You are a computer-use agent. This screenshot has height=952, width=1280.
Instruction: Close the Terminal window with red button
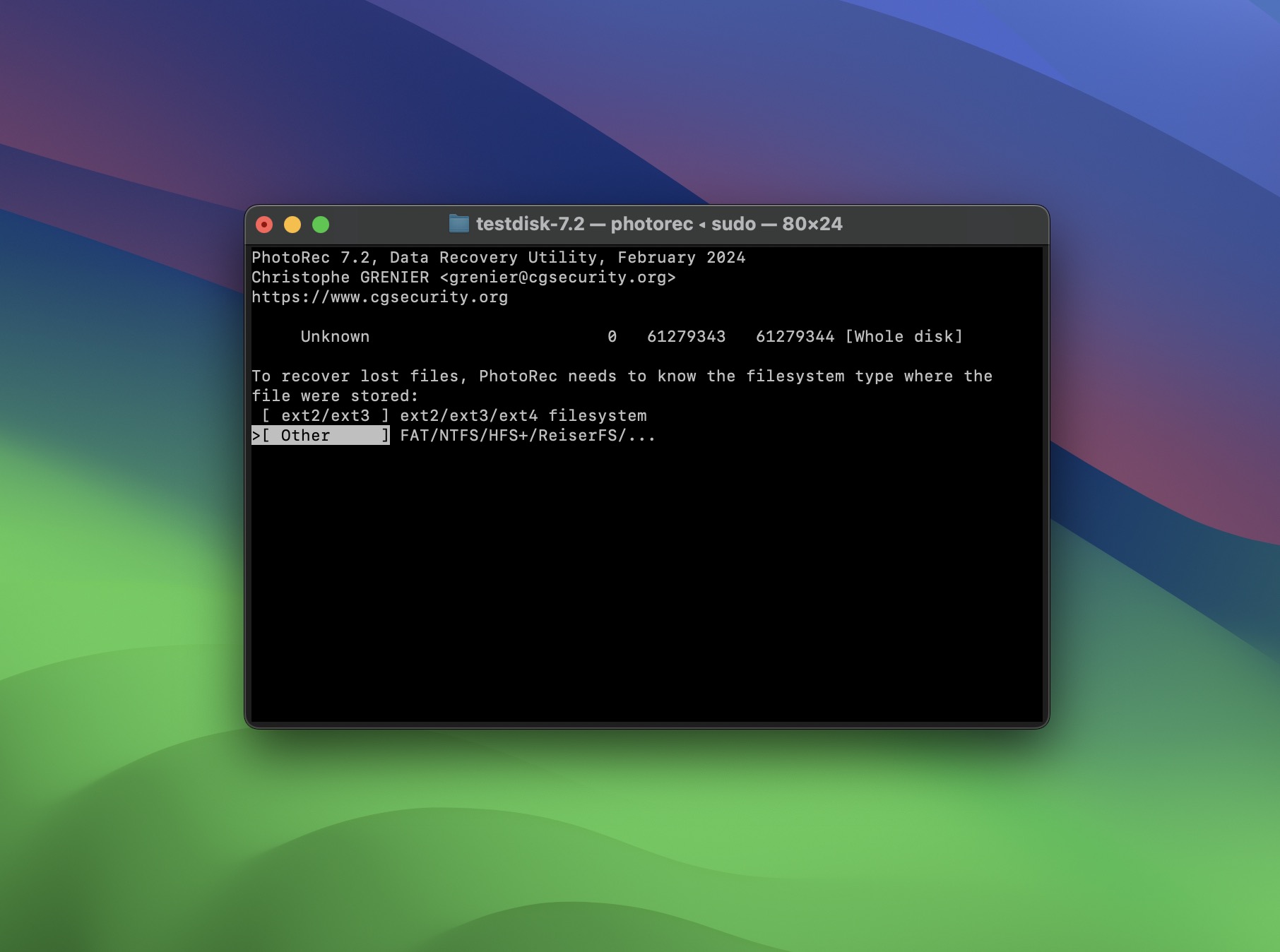click(x=264, y=225)
